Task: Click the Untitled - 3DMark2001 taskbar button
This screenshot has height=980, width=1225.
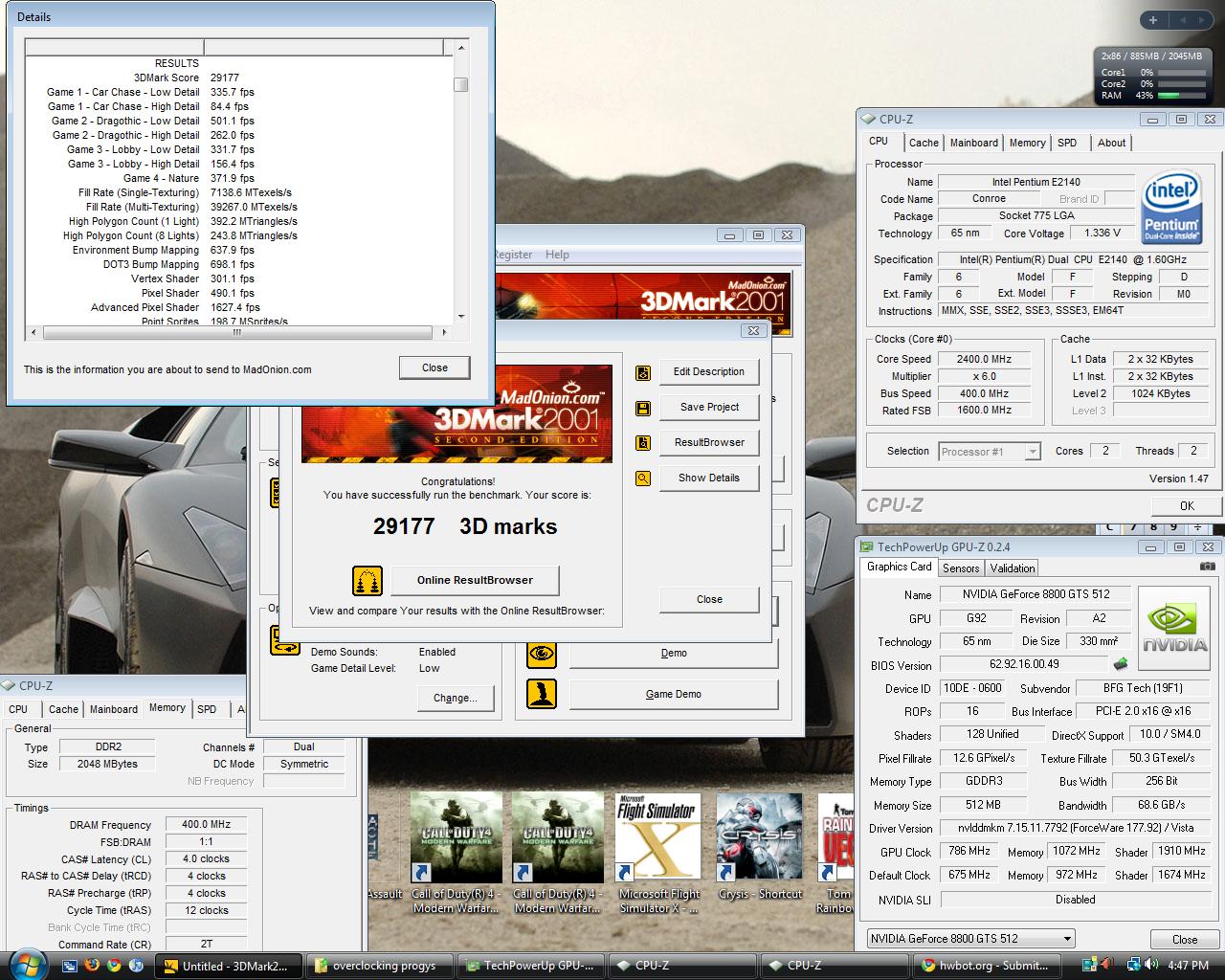Action: tap(228, 966)
